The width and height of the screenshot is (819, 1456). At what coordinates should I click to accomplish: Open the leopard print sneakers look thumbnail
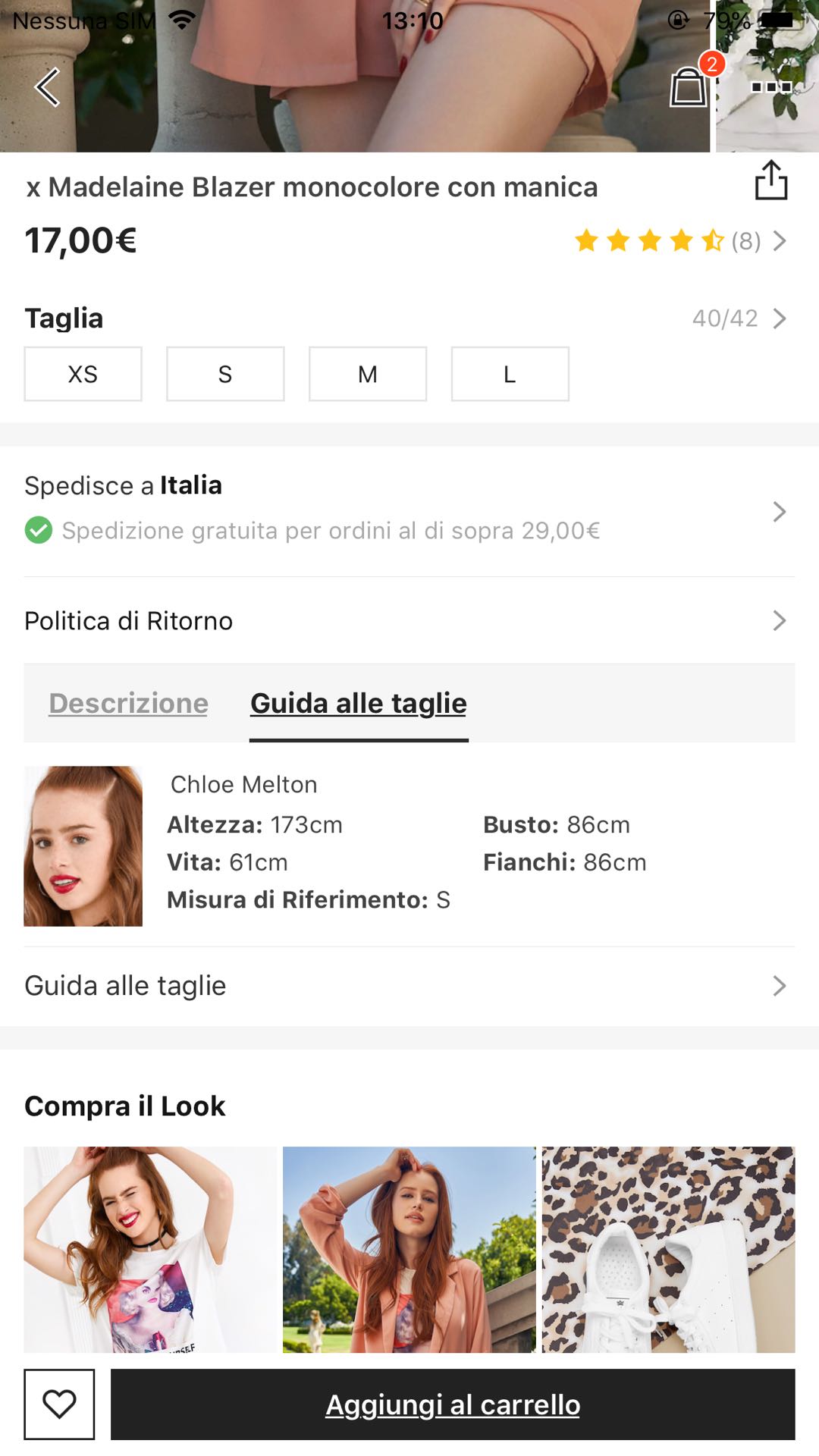668,1249
